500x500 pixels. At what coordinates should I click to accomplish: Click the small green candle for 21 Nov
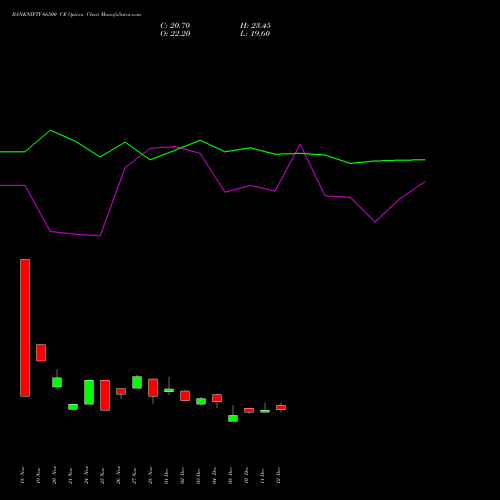point(73,407)
